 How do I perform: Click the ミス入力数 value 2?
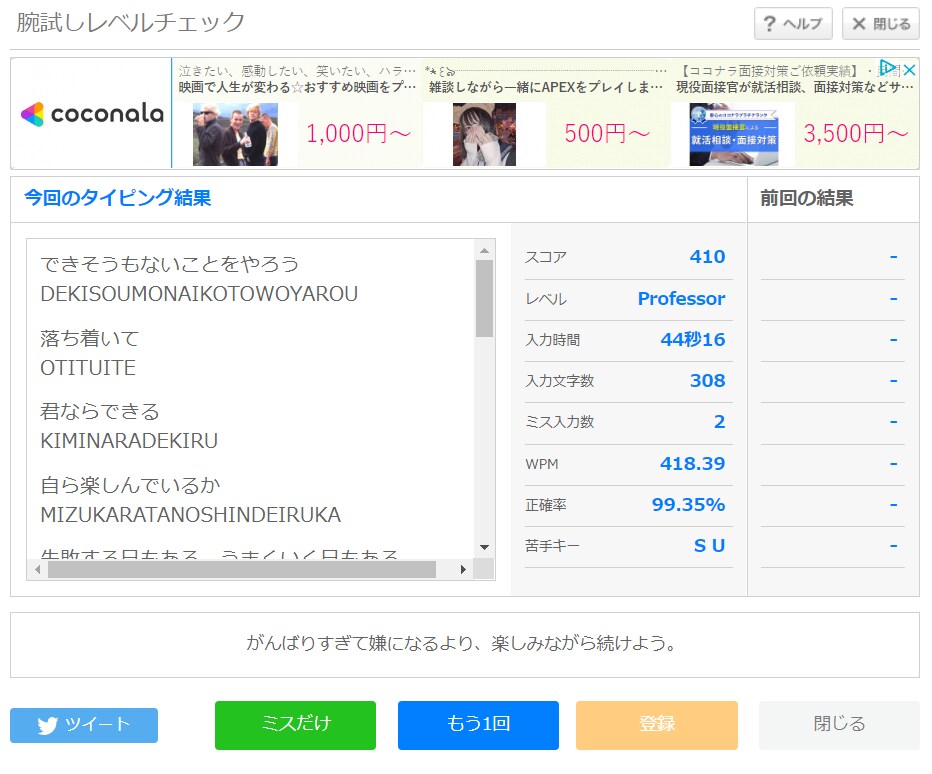(719, 421)
